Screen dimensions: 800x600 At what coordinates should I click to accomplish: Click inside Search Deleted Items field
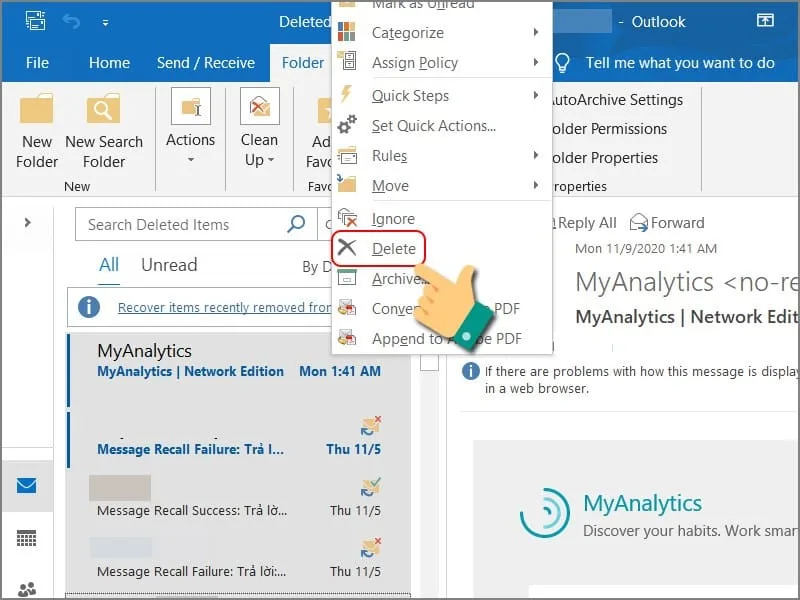[180, 225]
